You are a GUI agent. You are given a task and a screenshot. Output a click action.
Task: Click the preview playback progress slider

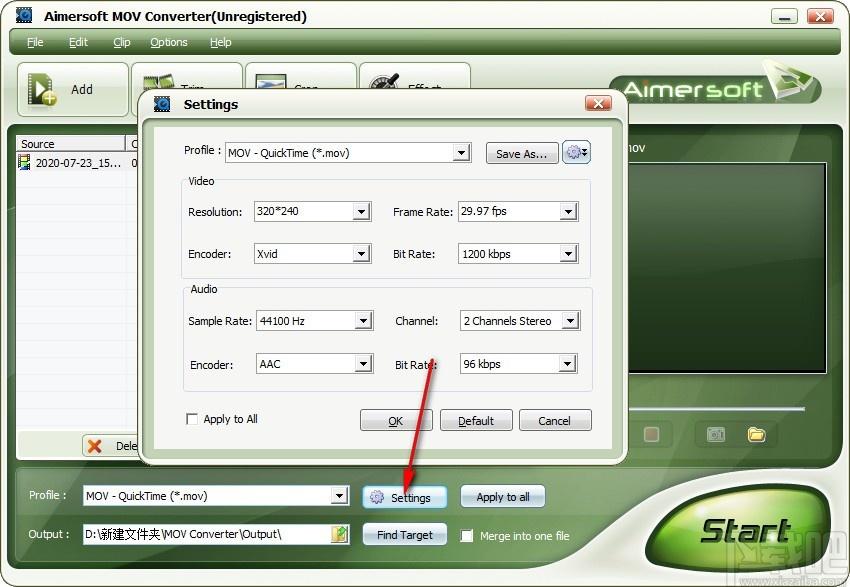pyautogui.click(x=717, y=409)
